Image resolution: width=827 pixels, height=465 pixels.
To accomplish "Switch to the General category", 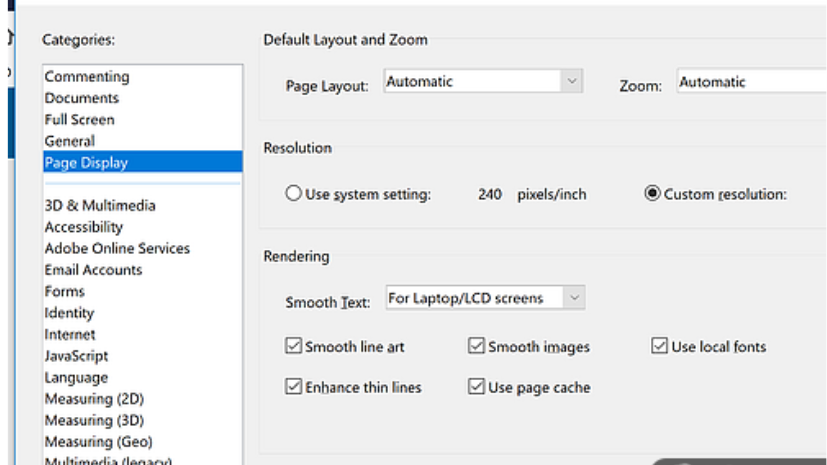I will 70,141.
